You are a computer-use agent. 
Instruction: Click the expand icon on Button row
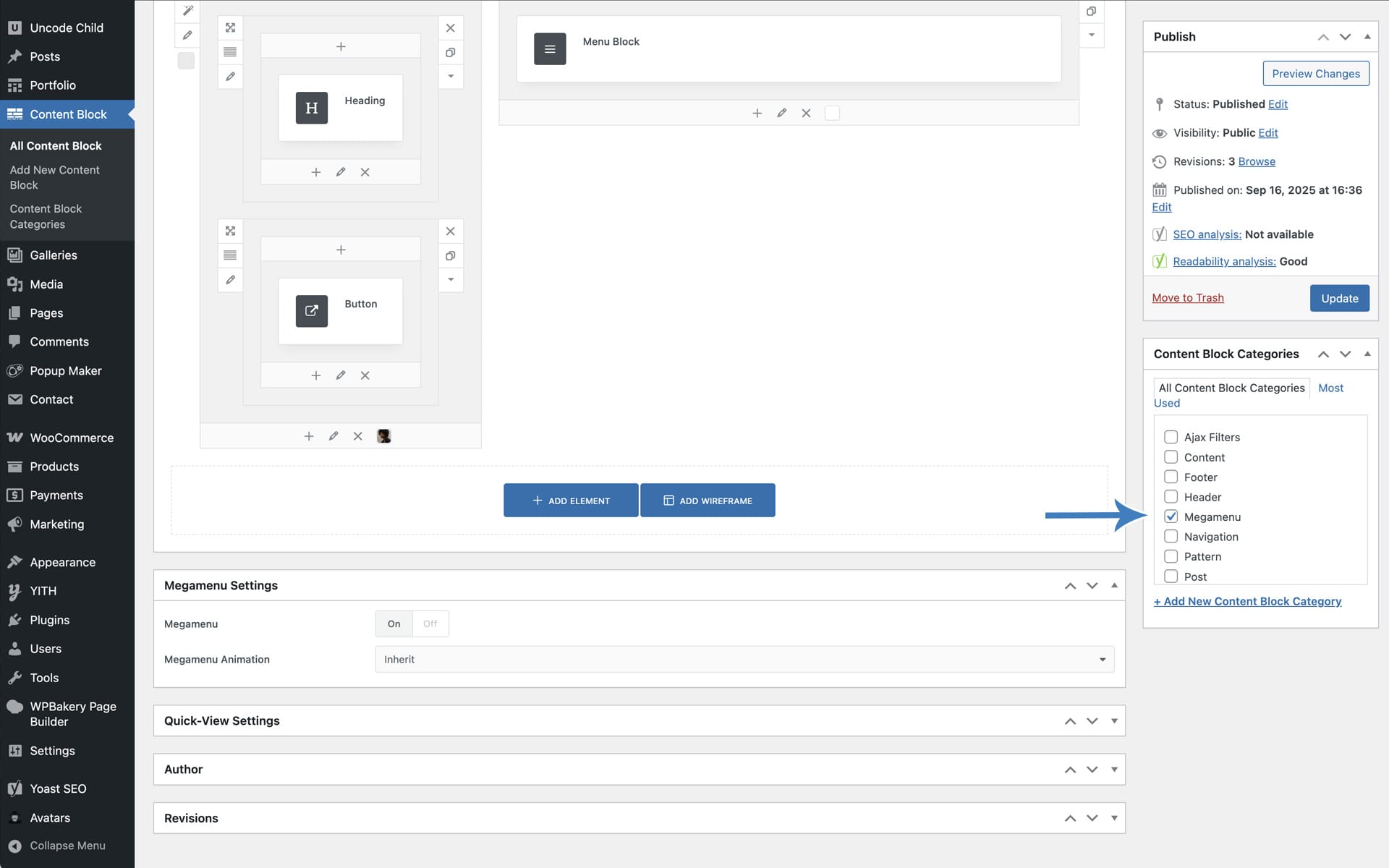point(230,231)
